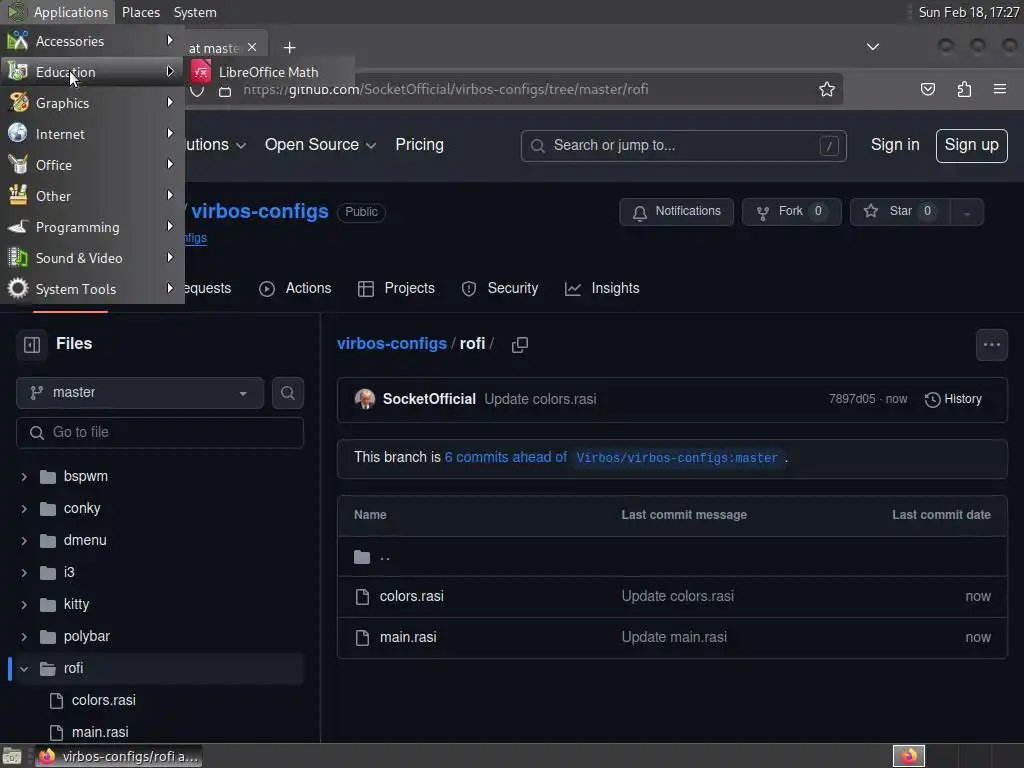Screen dimensions: 1024x768
Task: Copy the path with the copy icon
Action: pyautogui.click(x=520, y=344)
